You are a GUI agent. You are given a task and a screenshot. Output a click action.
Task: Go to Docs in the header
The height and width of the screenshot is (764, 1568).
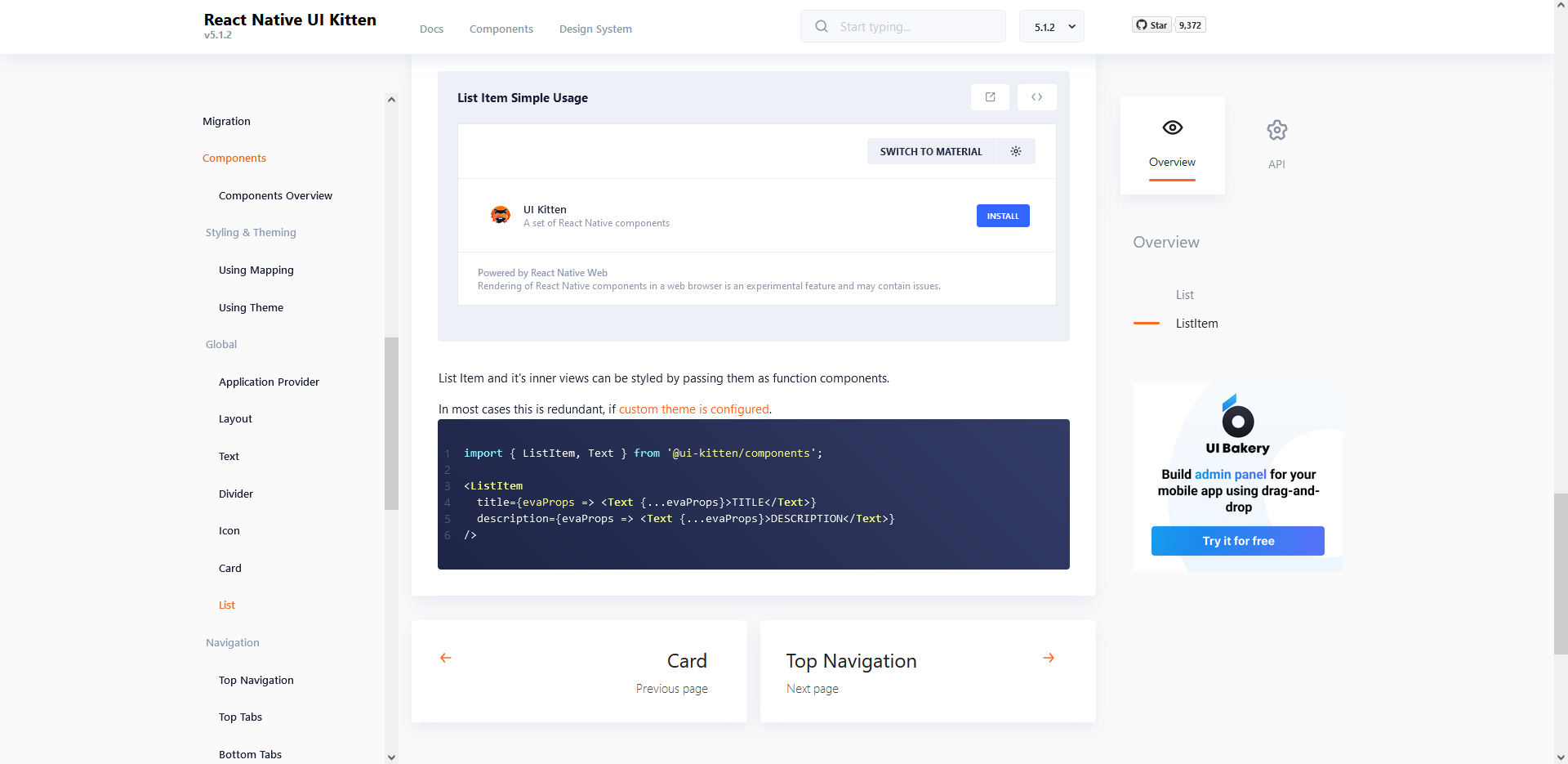click(x=431, y=29)
